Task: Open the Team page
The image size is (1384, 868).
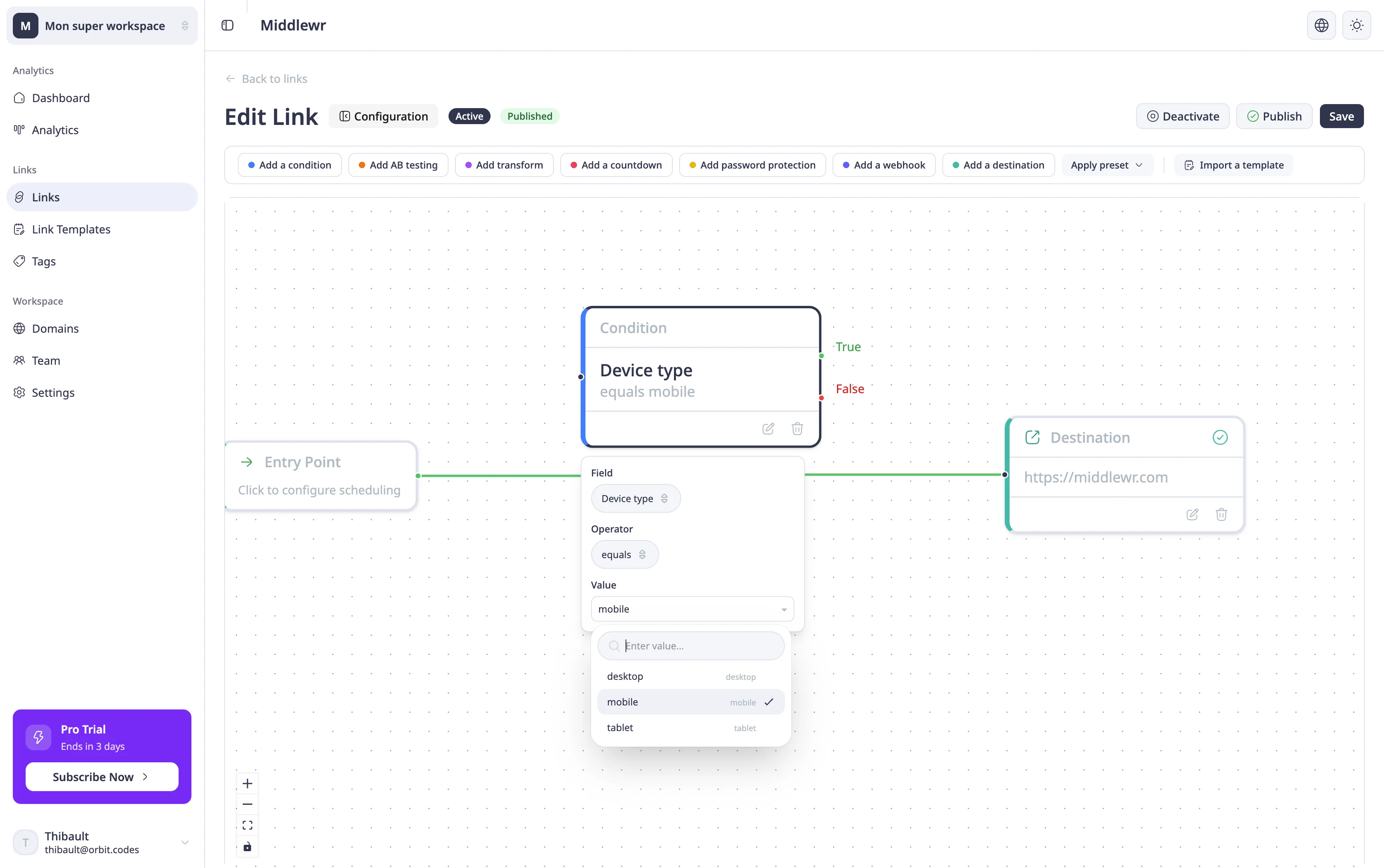Action: click(x=102, y=360)
